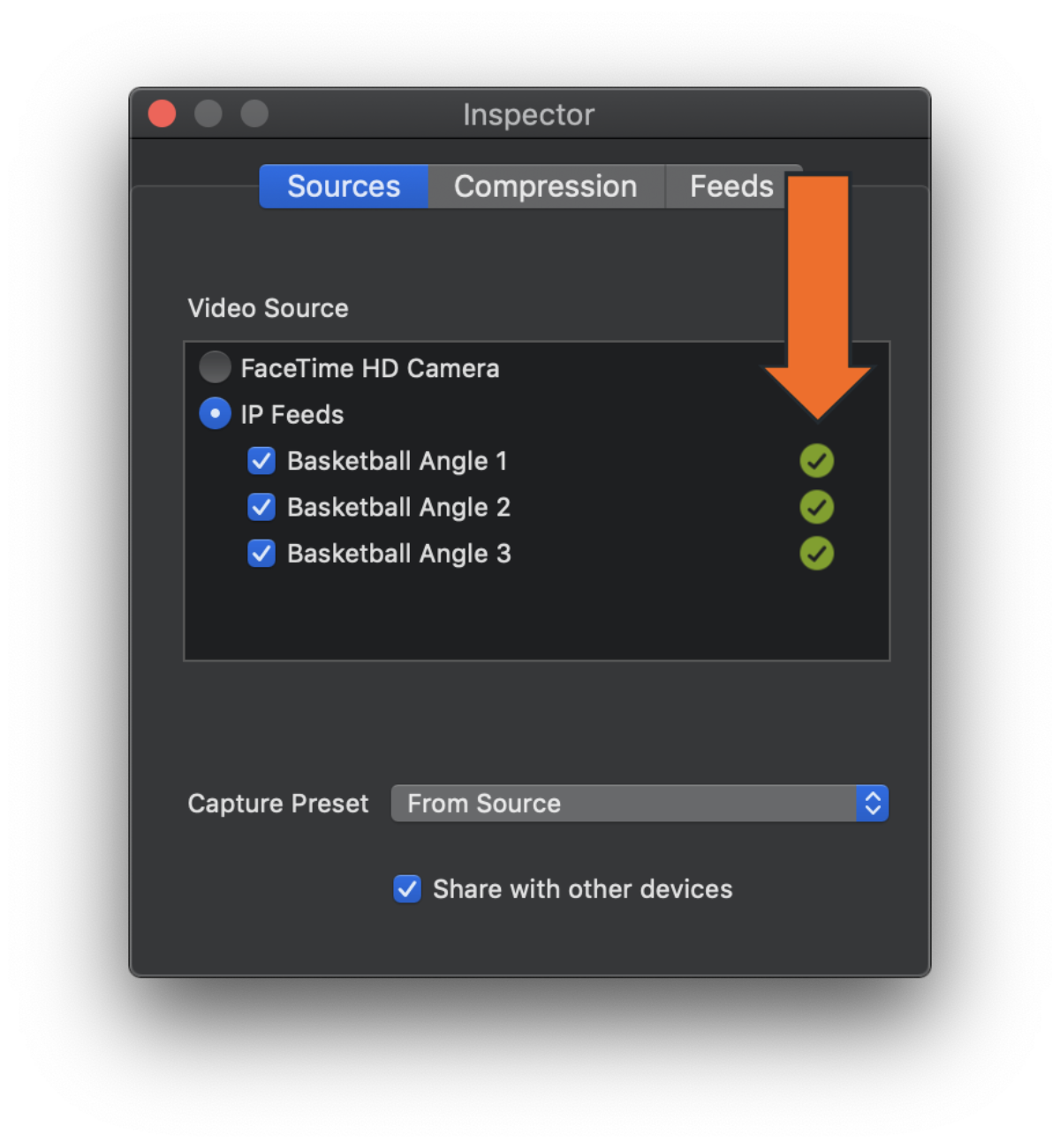
Task: Switch to the Compression tab
Action: 545,186
